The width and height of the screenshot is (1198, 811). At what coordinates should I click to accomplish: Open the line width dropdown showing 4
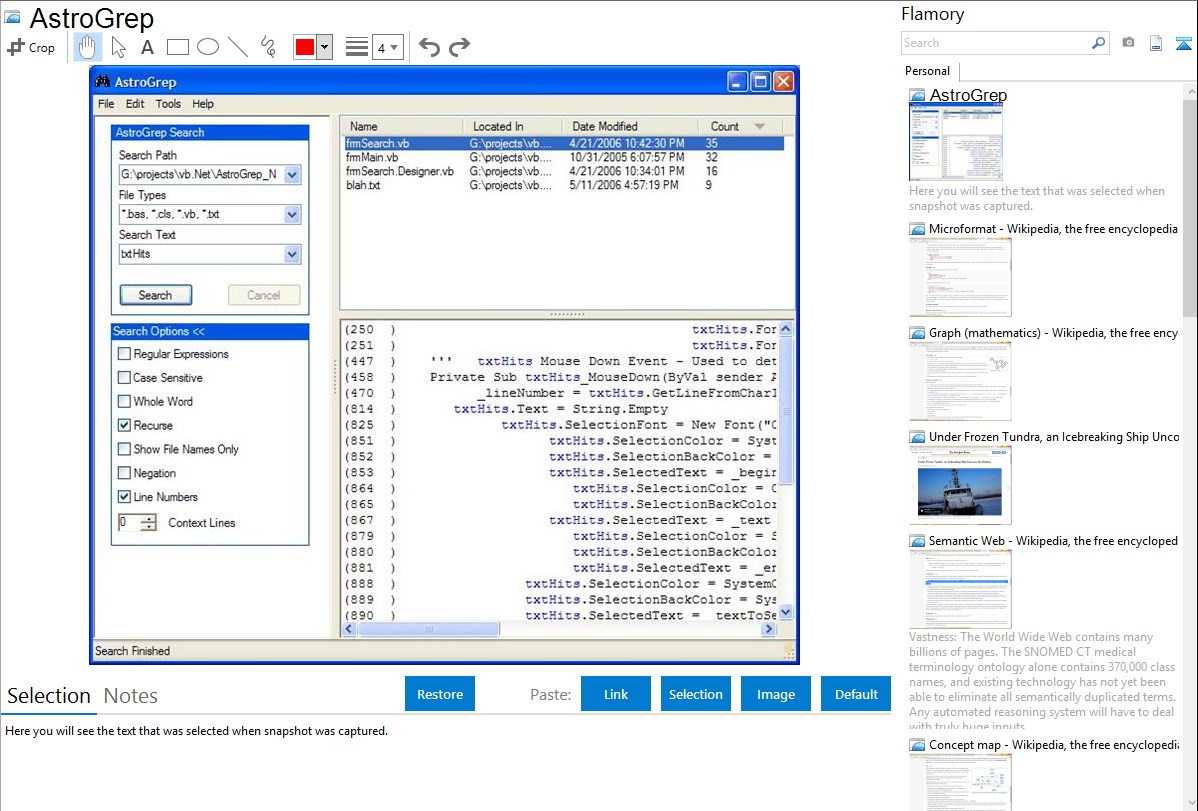387,48
